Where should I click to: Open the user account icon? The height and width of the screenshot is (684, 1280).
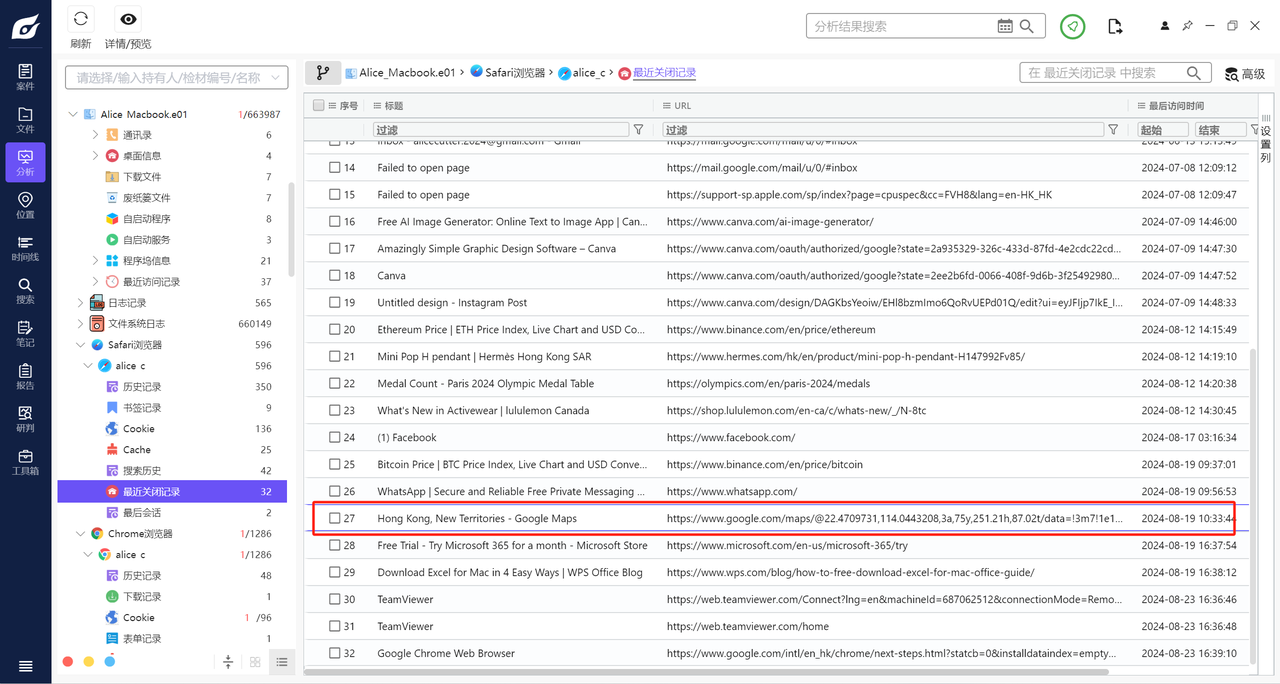coord(1165,26)
